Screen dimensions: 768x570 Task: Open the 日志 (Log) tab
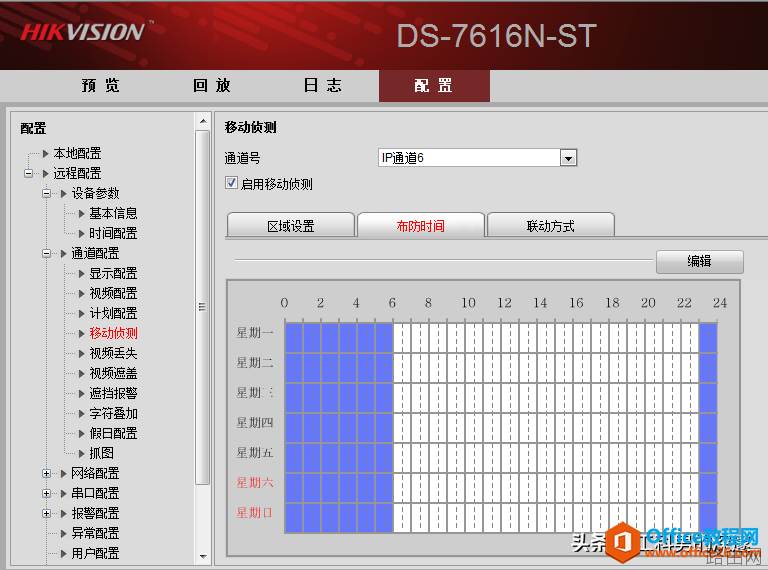click(322, 86)
